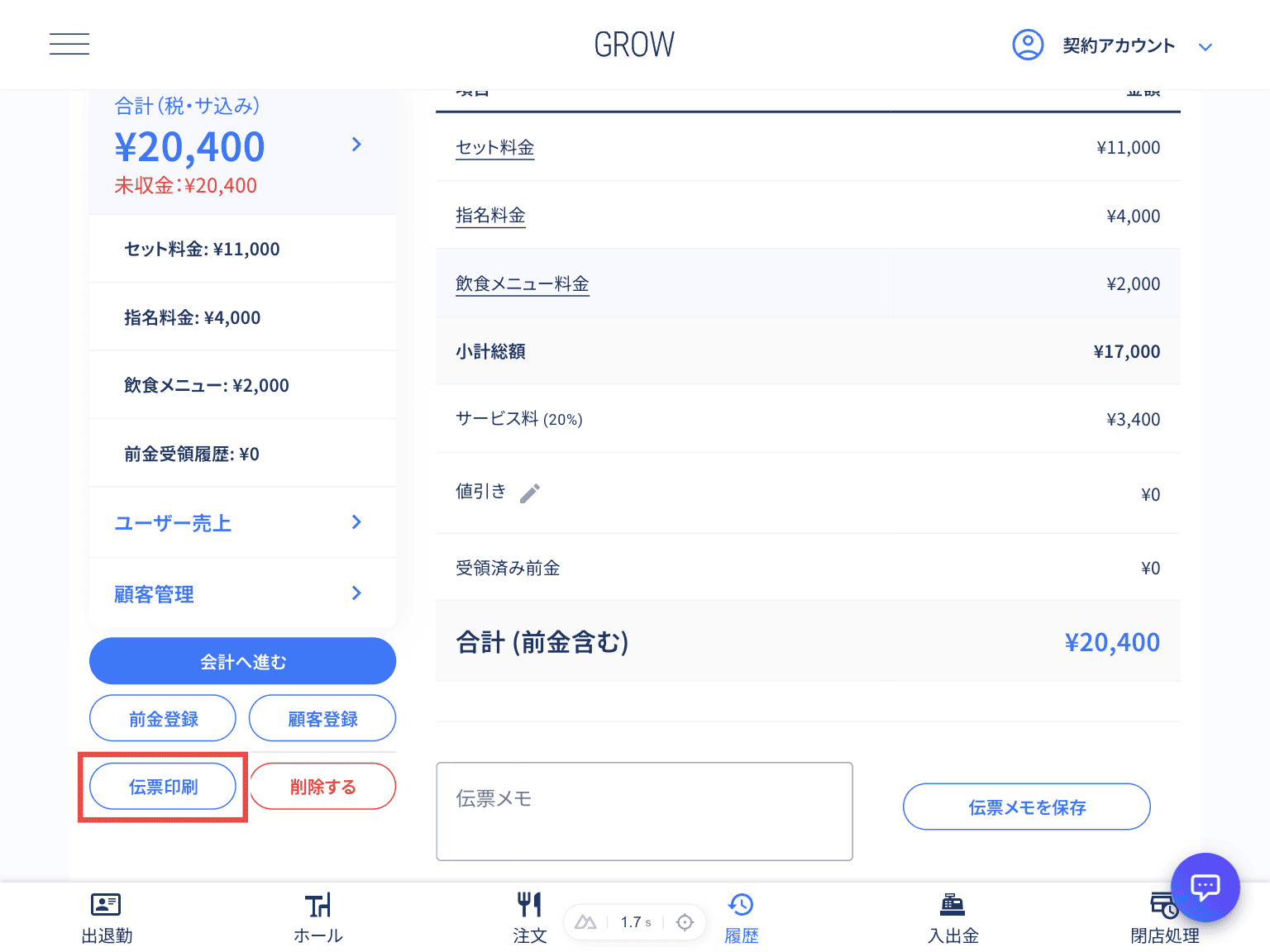Click the account profile avatar icon
Viewport: 1270px width, 952px height.
pyautogui.click(x=1028, y=45)
